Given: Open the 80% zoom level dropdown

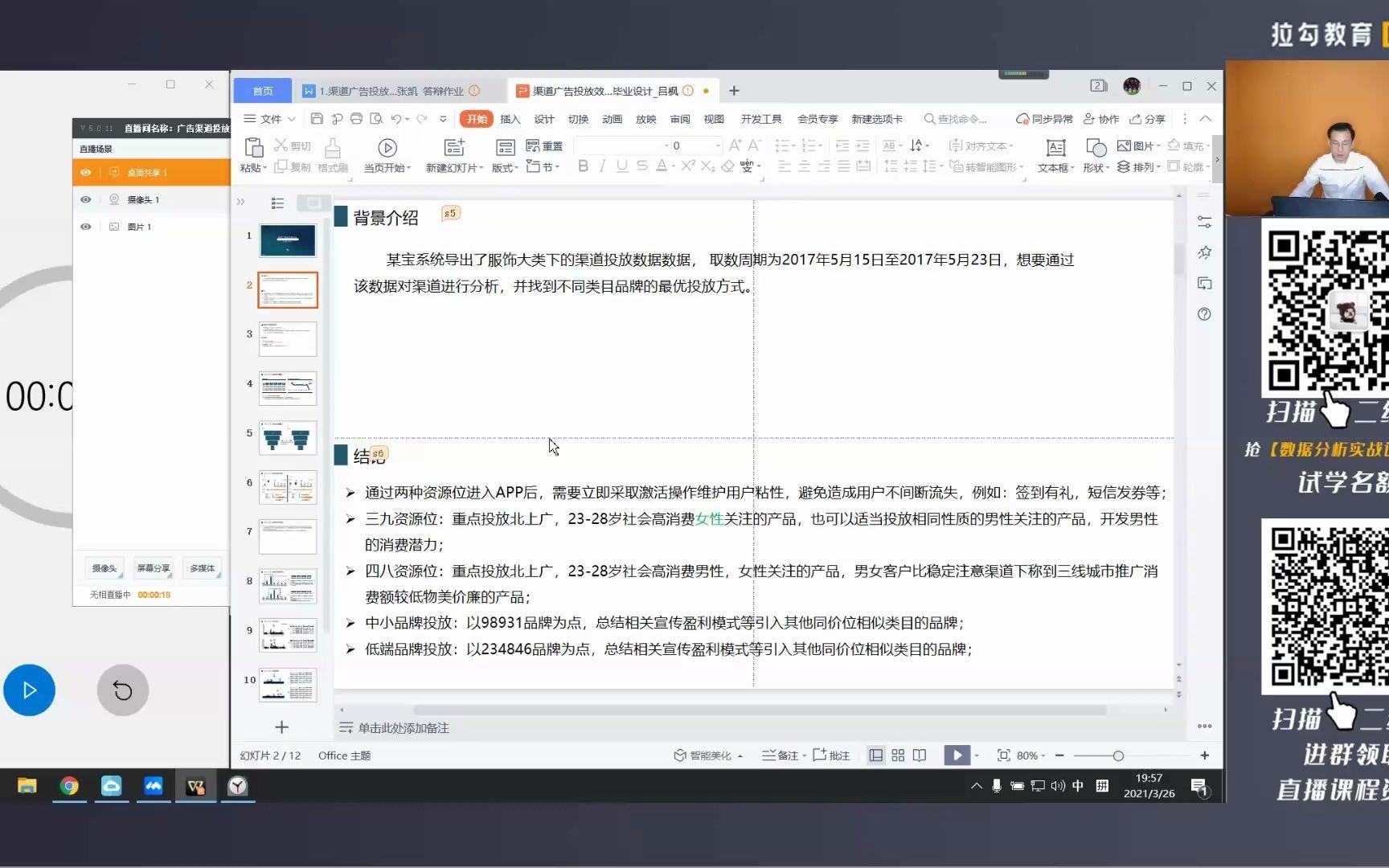Looking at the screenshot, I should (1030, 755).
